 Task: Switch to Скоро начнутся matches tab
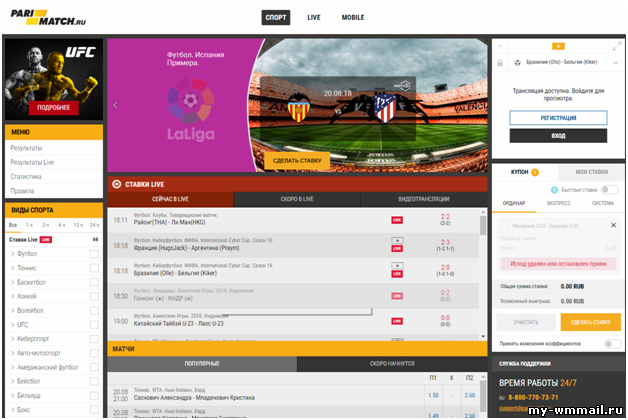point(392,364)
